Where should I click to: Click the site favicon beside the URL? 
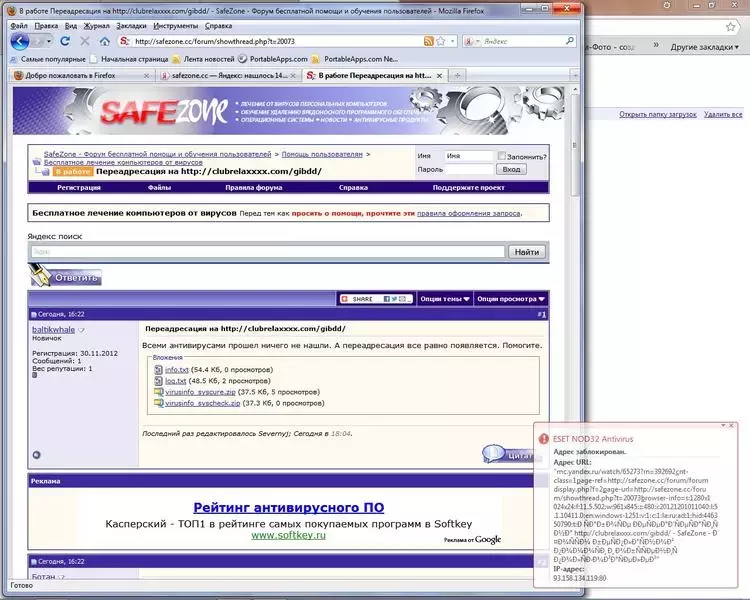pyautogui.click(x=124, y=42)
